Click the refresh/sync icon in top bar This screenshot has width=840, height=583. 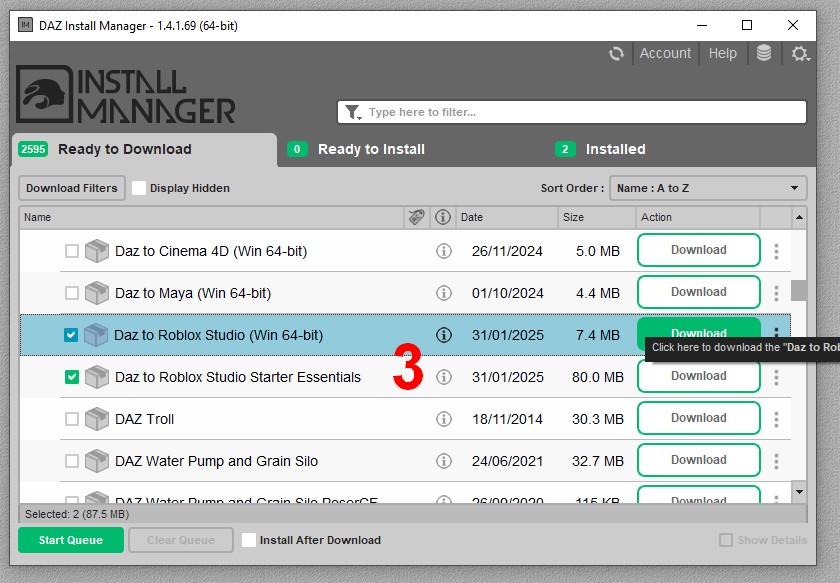616,54
